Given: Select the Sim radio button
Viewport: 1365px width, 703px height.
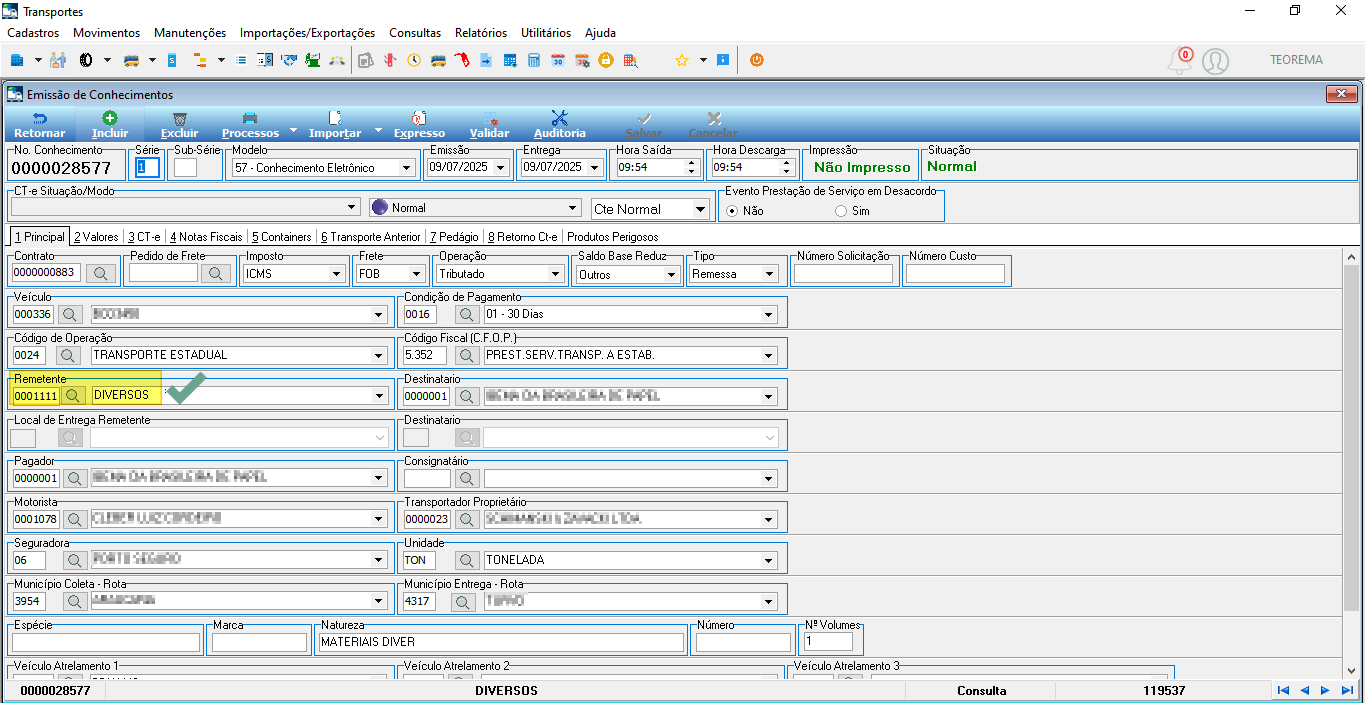Looking at the screenshot, I should (840, 211).
